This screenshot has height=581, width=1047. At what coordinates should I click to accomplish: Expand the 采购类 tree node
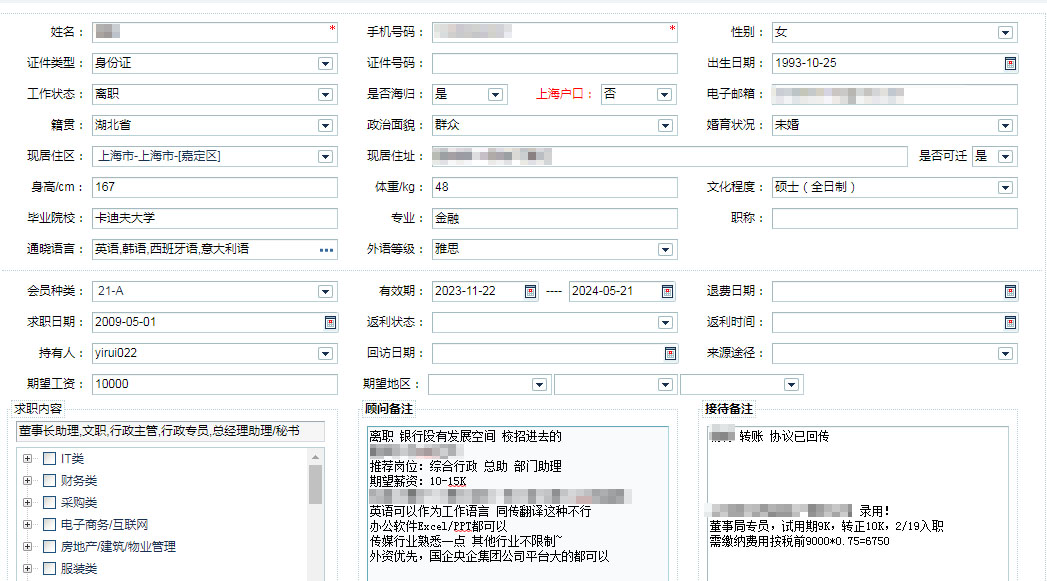tap(27, 503)
